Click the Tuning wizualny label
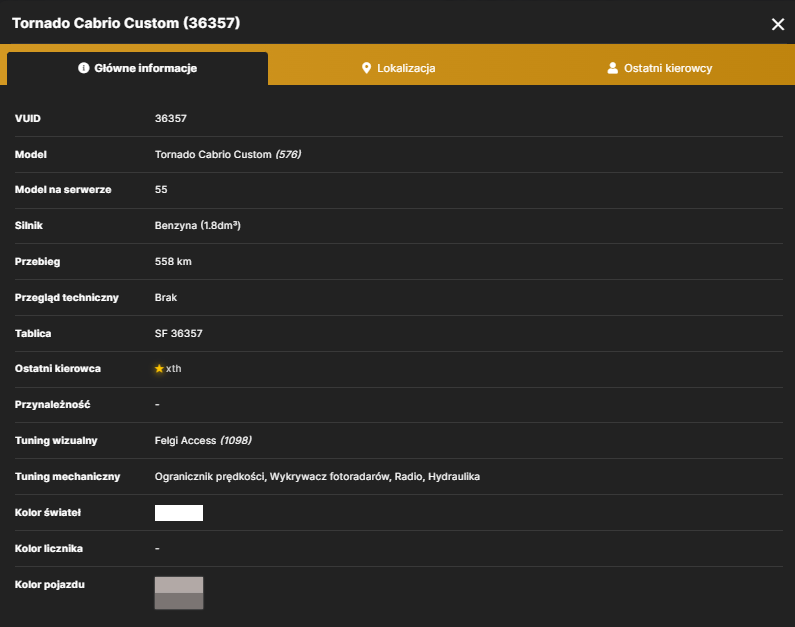This screenshot has height=627, width=795. click(x=56, y=440)
